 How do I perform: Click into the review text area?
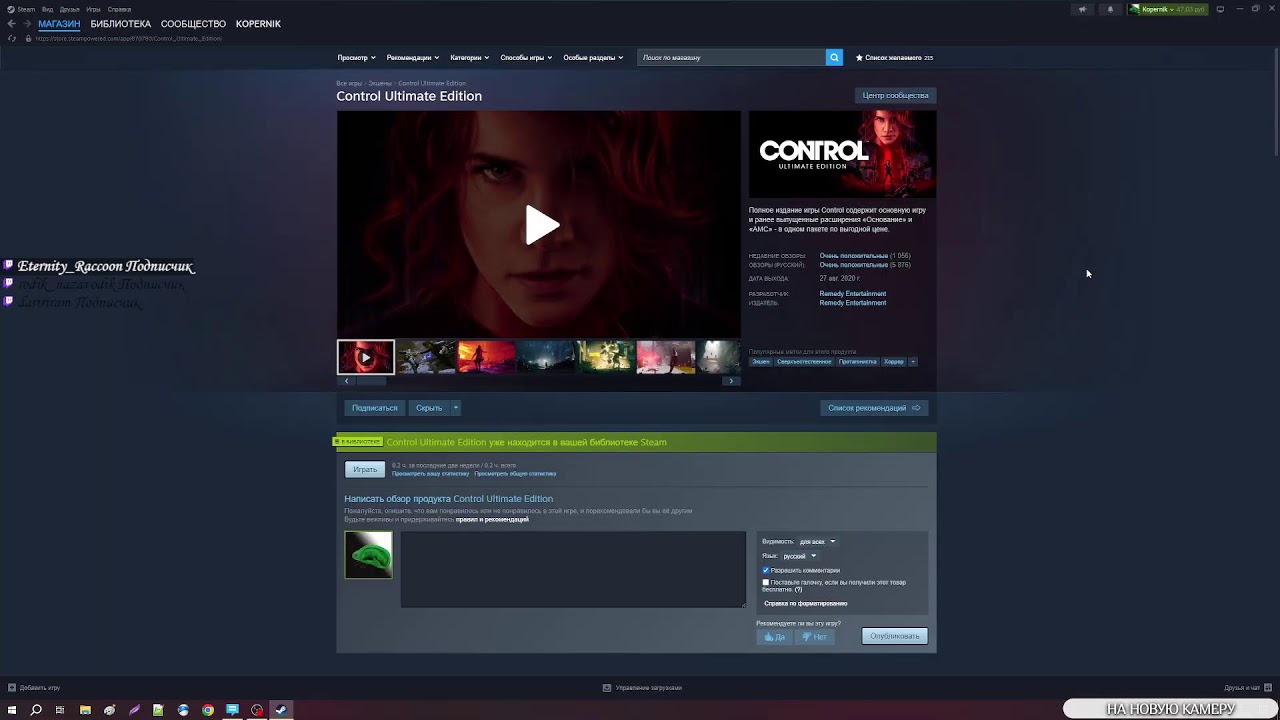pos(573,569)
